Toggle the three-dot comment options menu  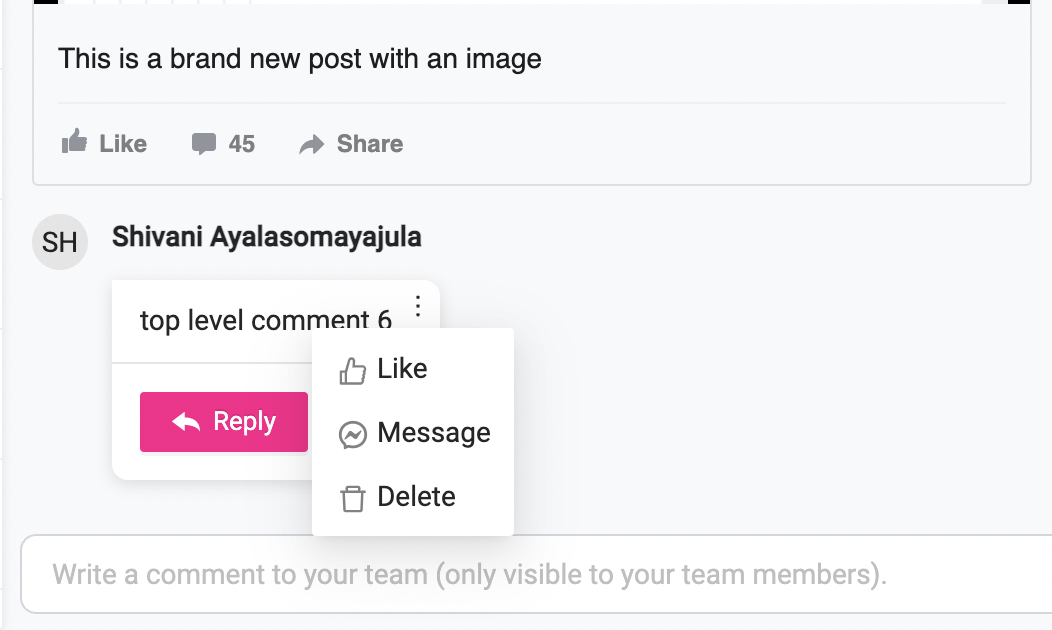[418, 307]
